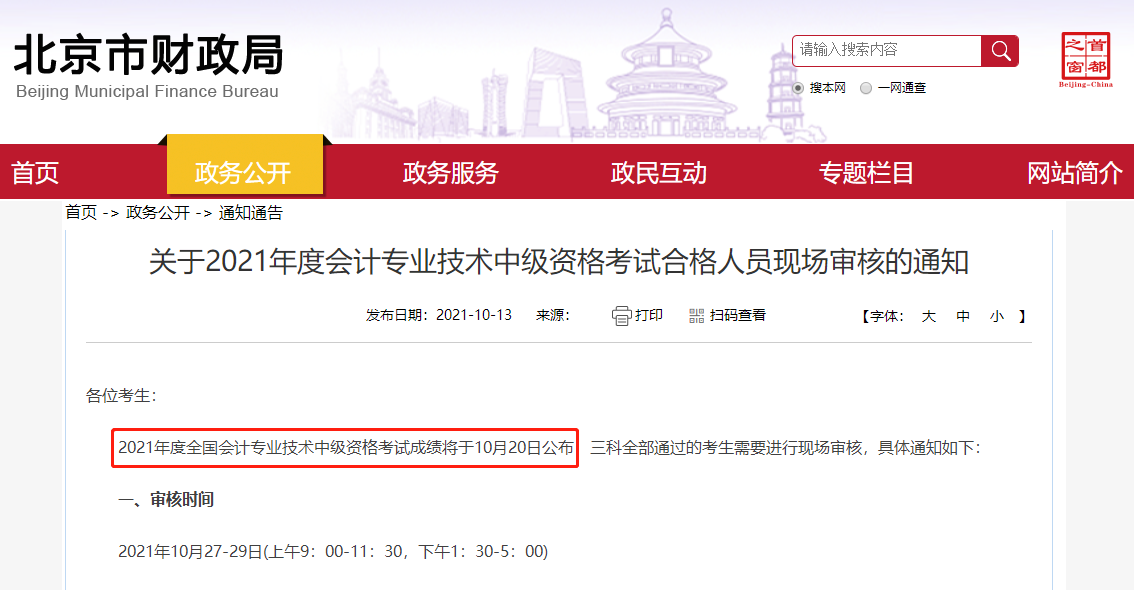This screenshot has width=1134, height=590.
Task: Click the red search magnifier button
Action: (999, 51)
